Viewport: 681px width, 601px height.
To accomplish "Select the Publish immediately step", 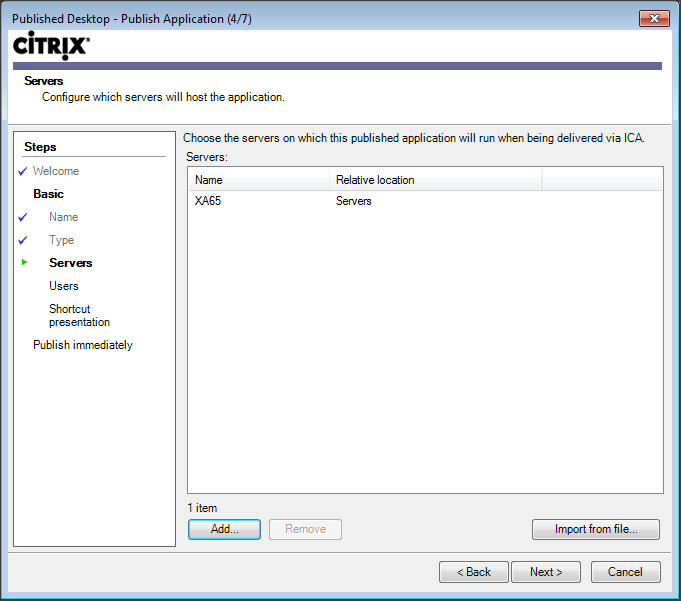I will point(83,345).
